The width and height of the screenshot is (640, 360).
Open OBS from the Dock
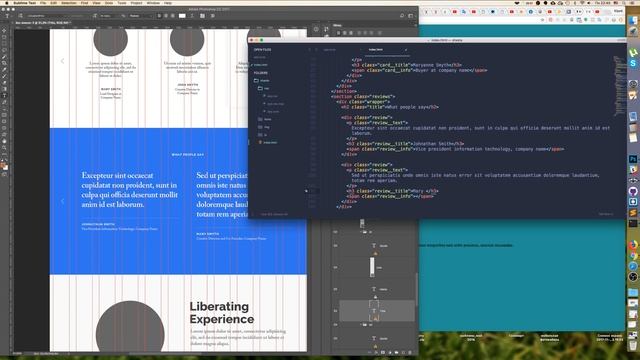633,277
